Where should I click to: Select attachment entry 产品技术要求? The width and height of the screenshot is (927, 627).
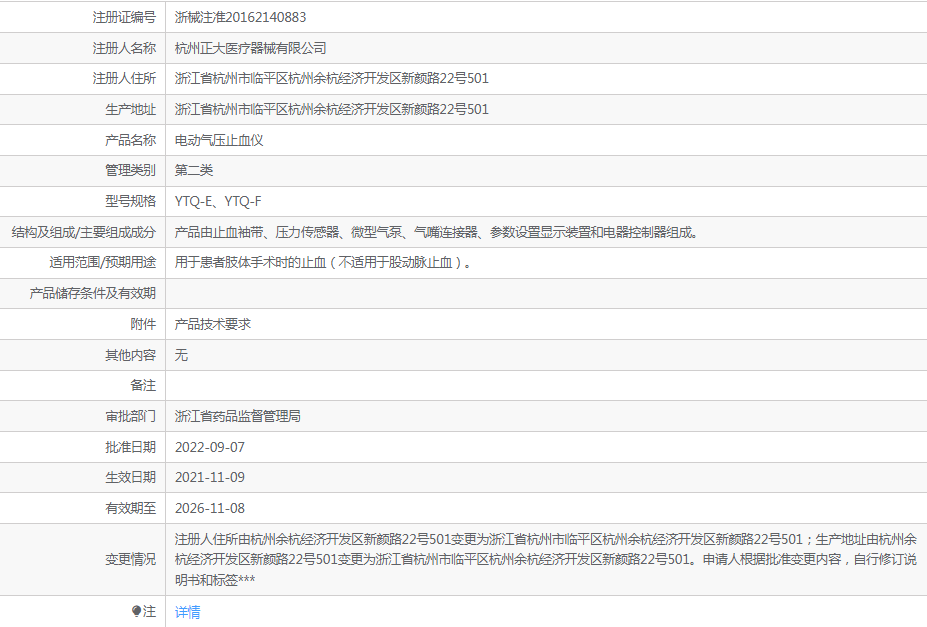coord(213,324)
